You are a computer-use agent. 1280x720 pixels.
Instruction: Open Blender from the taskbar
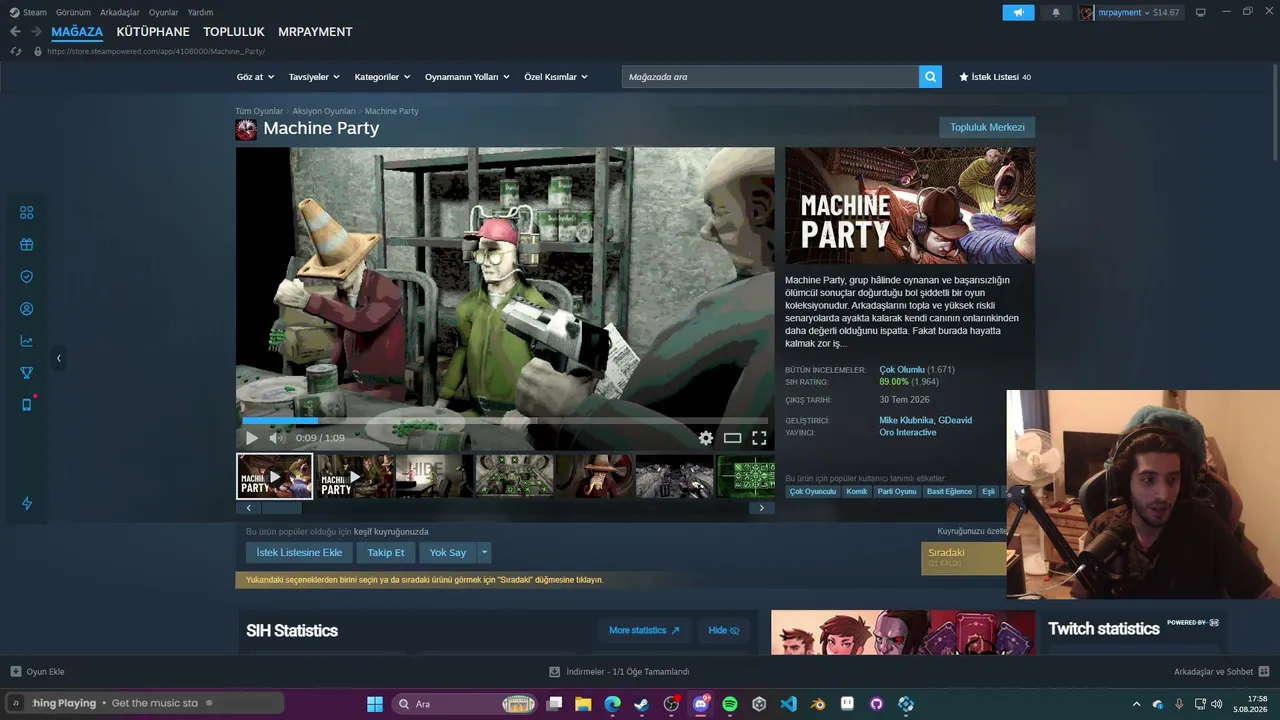(818, 704)
